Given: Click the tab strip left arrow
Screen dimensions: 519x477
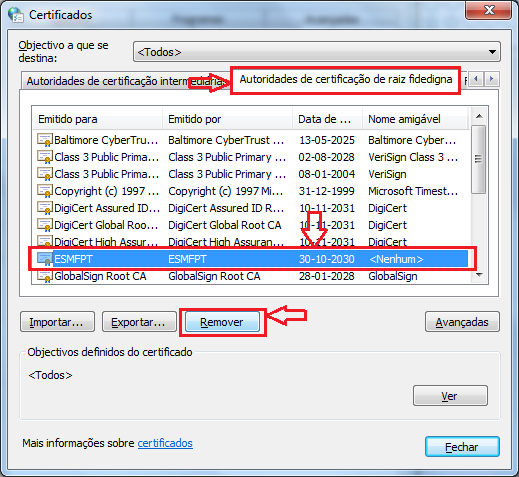Looking at the screenshot, I should pyautogui.click(x=476, y=79).
